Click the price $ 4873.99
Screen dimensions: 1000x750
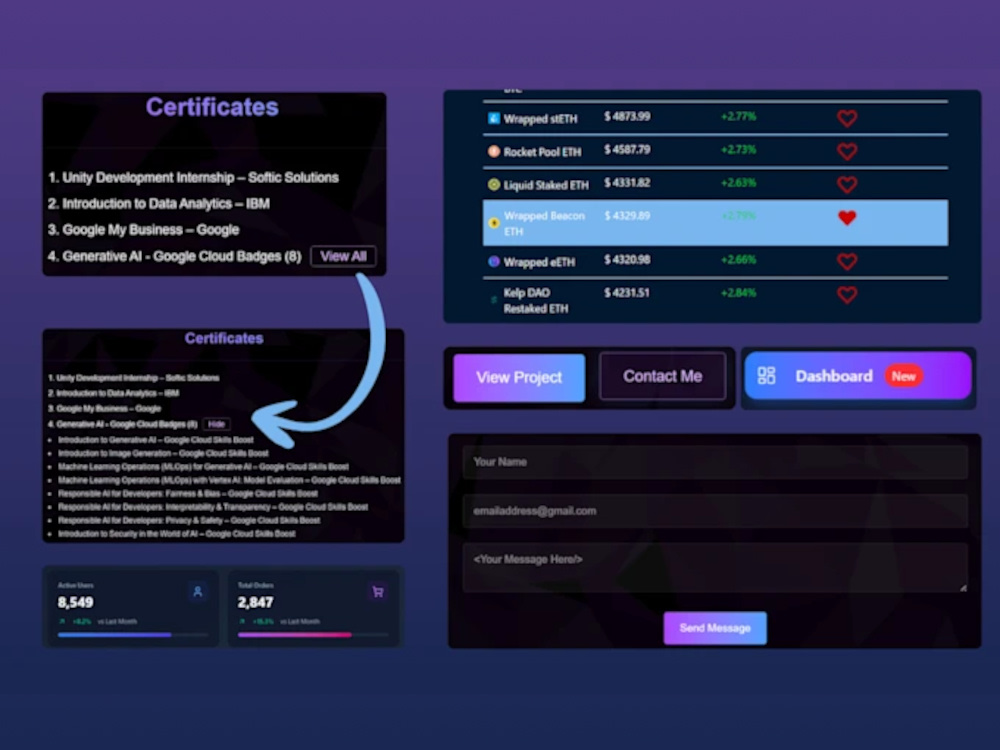pyautogui.click(x=627, y=116)
